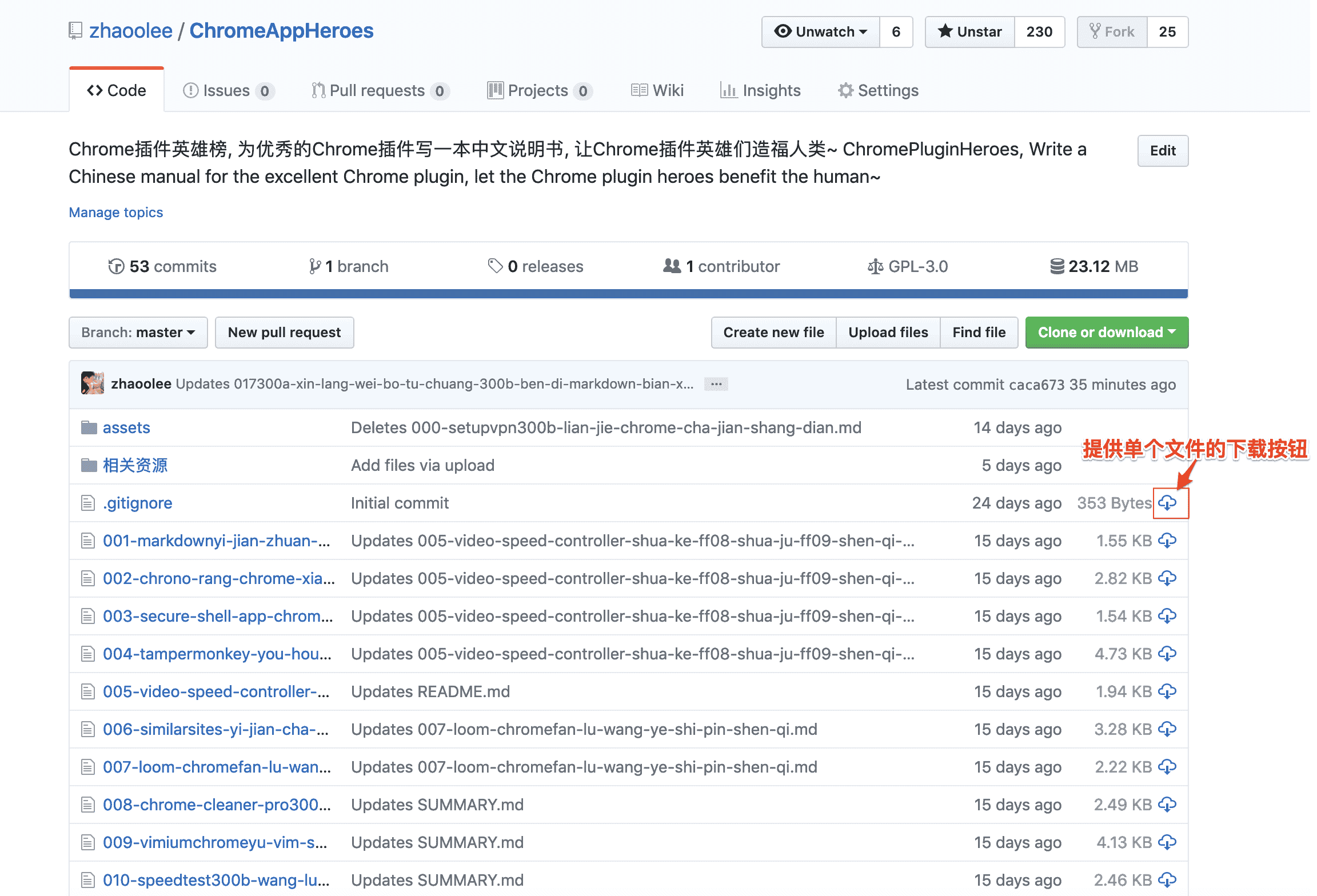This screenshot has width=1317, height=896.
Task: Click download icon for 009-vimiumchromeyu file
Action: tap(1167, 842)
